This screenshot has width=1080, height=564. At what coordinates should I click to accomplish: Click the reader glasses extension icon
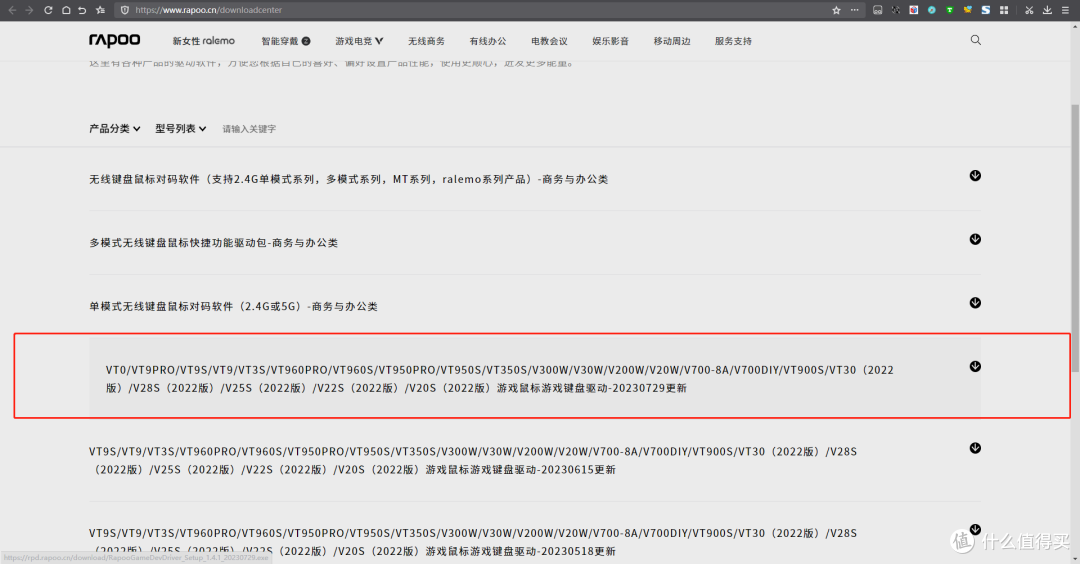(878, 10)
